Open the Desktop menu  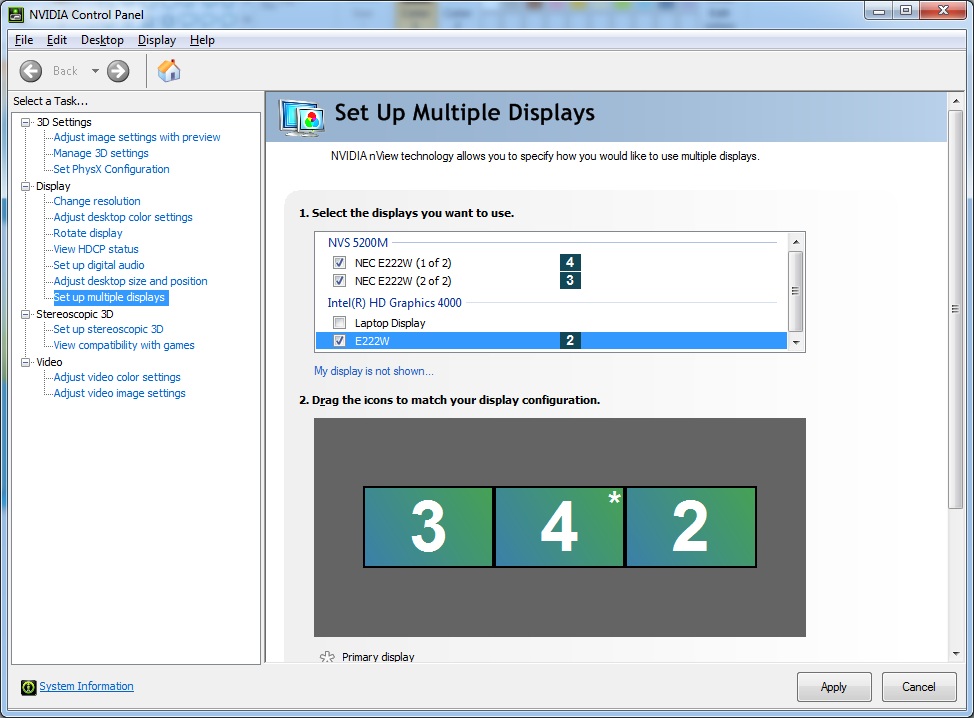coord(102,40)
